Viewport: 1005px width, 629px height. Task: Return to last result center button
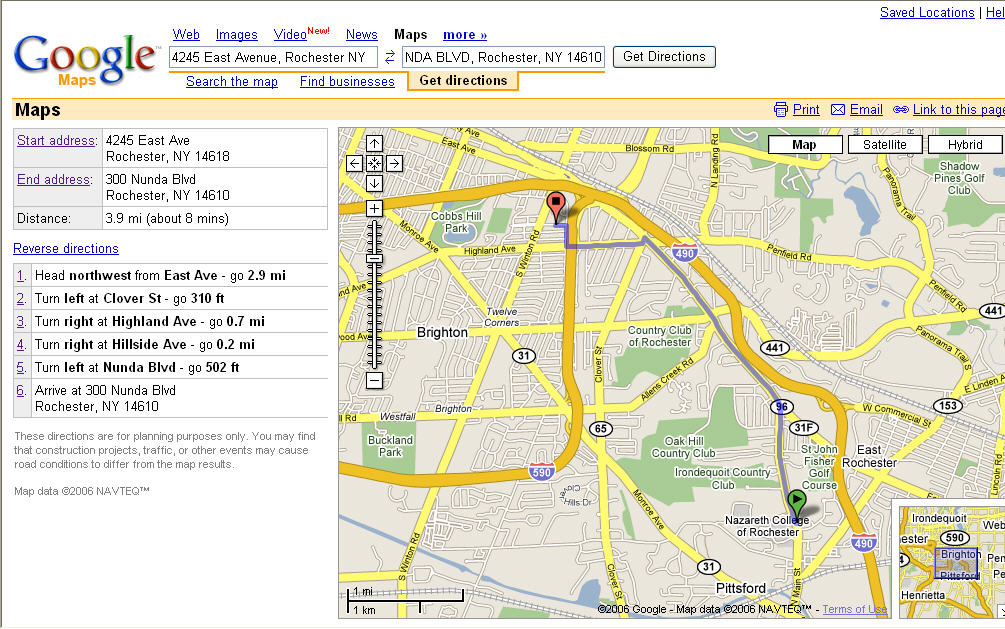pos(374,164)
